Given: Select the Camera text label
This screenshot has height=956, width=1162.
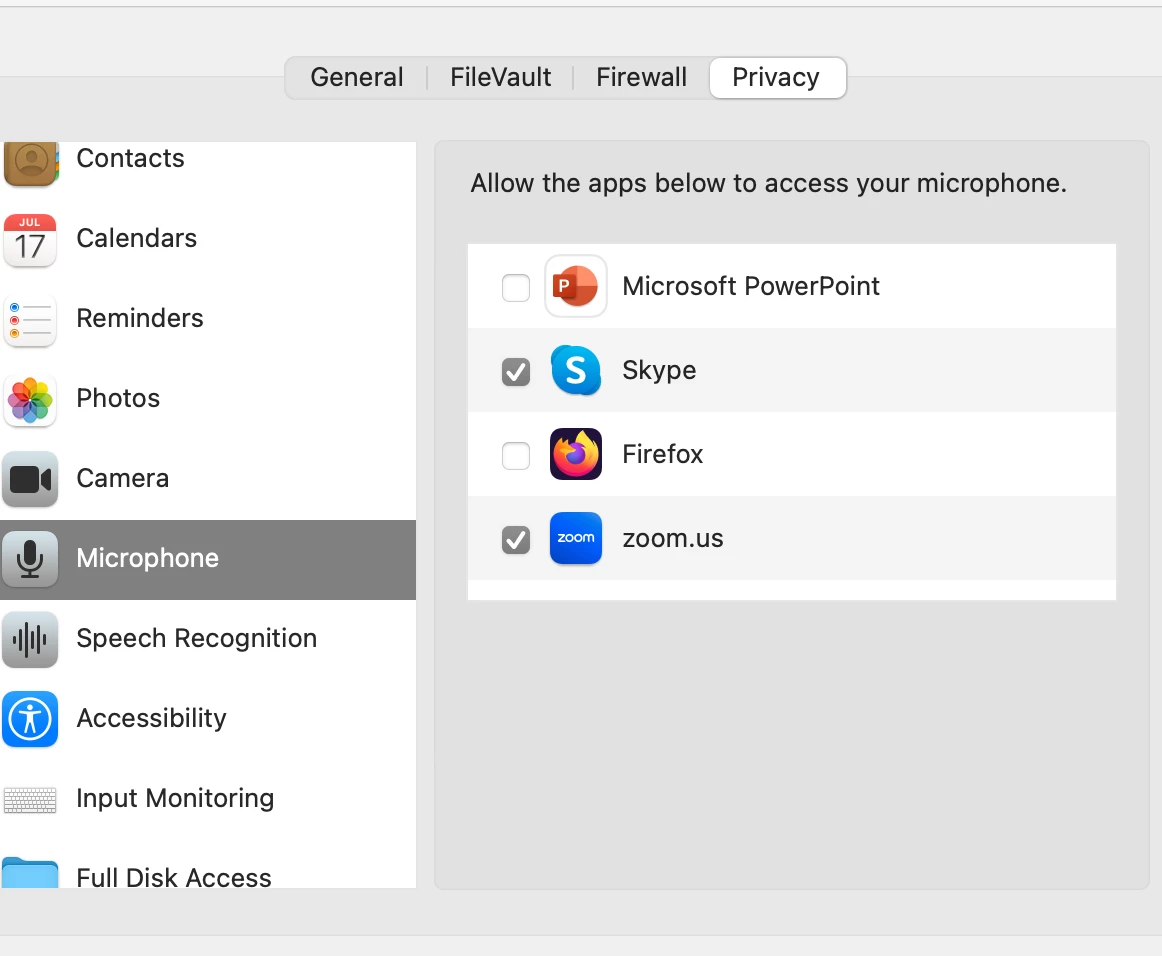Looking at the screenshot, I should 122,478.
